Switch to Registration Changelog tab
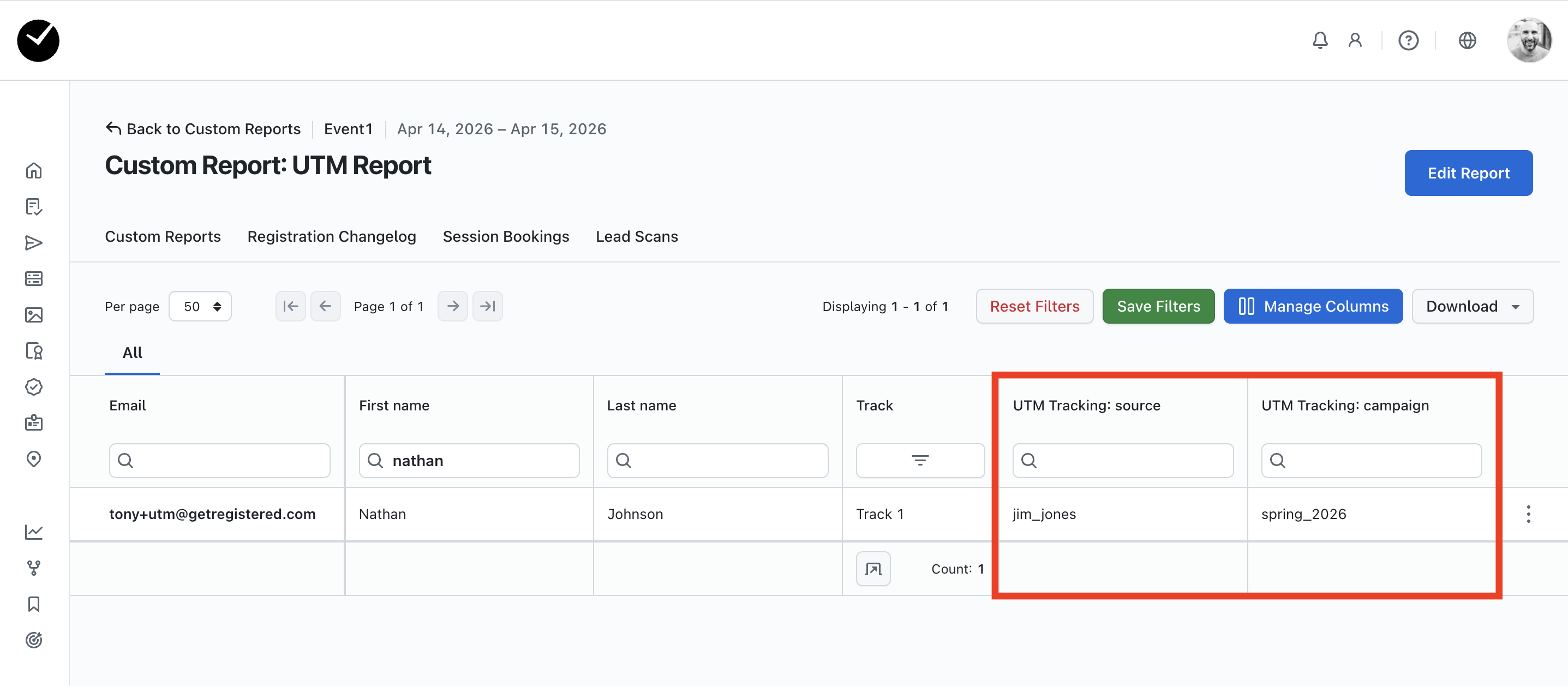Screen dimensions: 1568x686 (331, 236)
